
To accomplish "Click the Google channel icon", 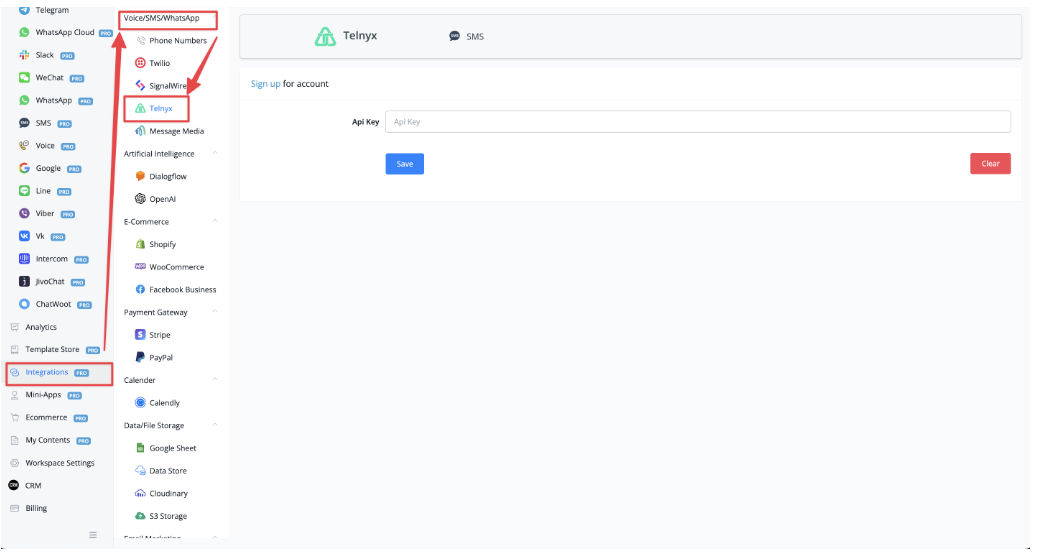I will pyautogui.click(x=25, y=168).
